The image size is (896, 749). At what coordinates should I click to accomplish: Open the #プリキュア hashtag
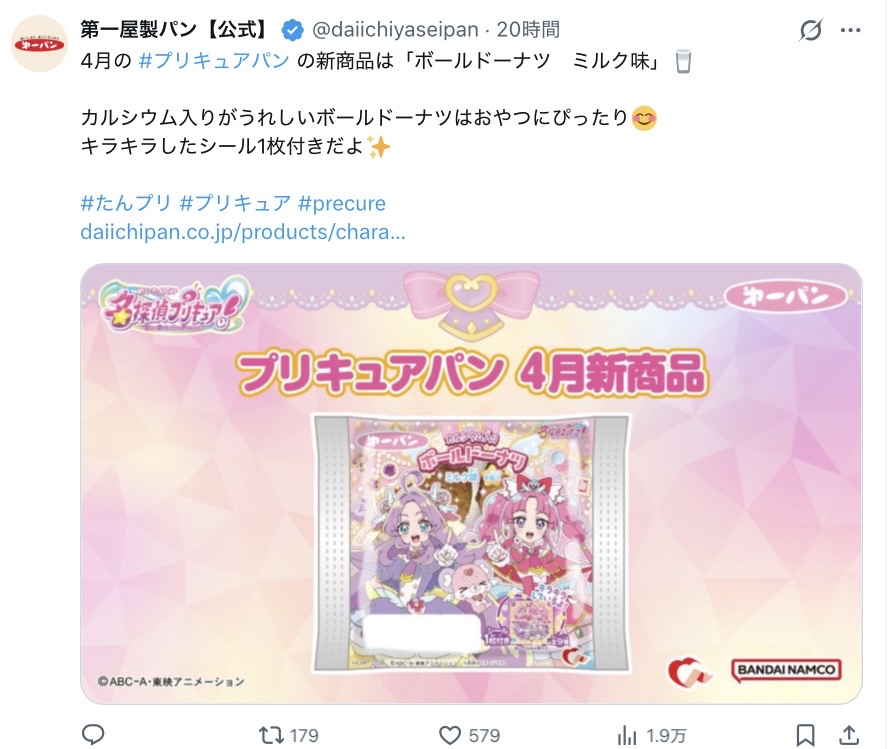coord(235,203)
